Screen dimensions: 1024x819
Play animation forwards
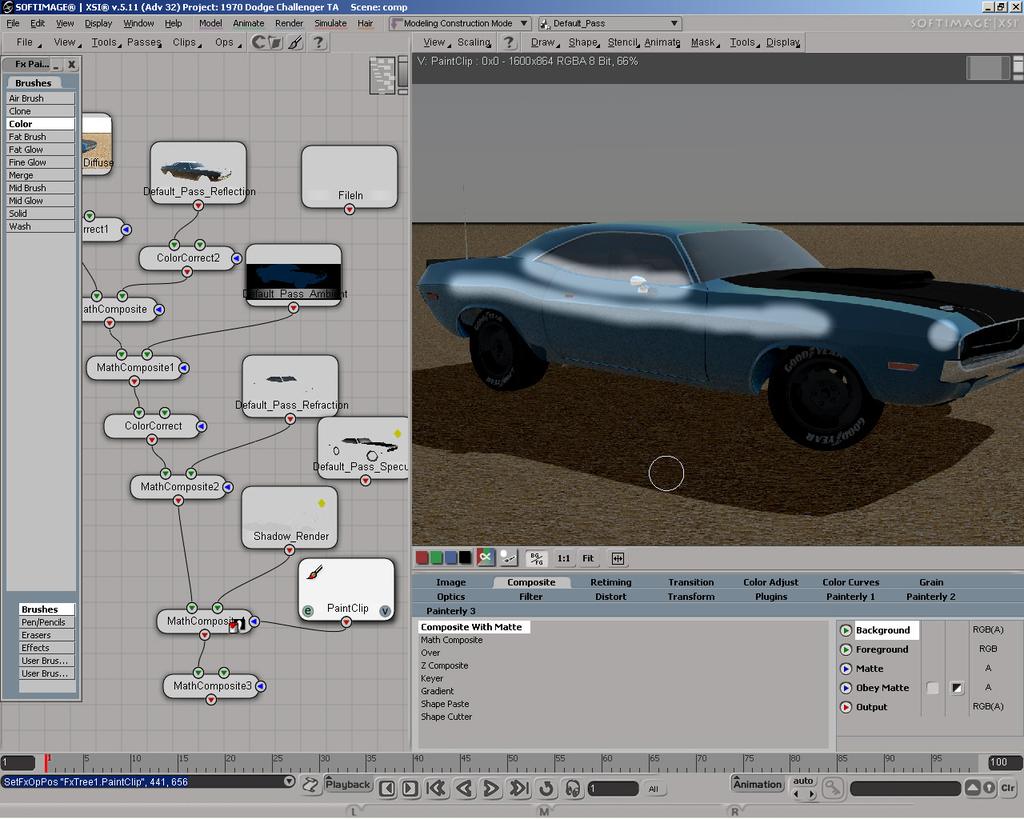[x=491, y=788]
